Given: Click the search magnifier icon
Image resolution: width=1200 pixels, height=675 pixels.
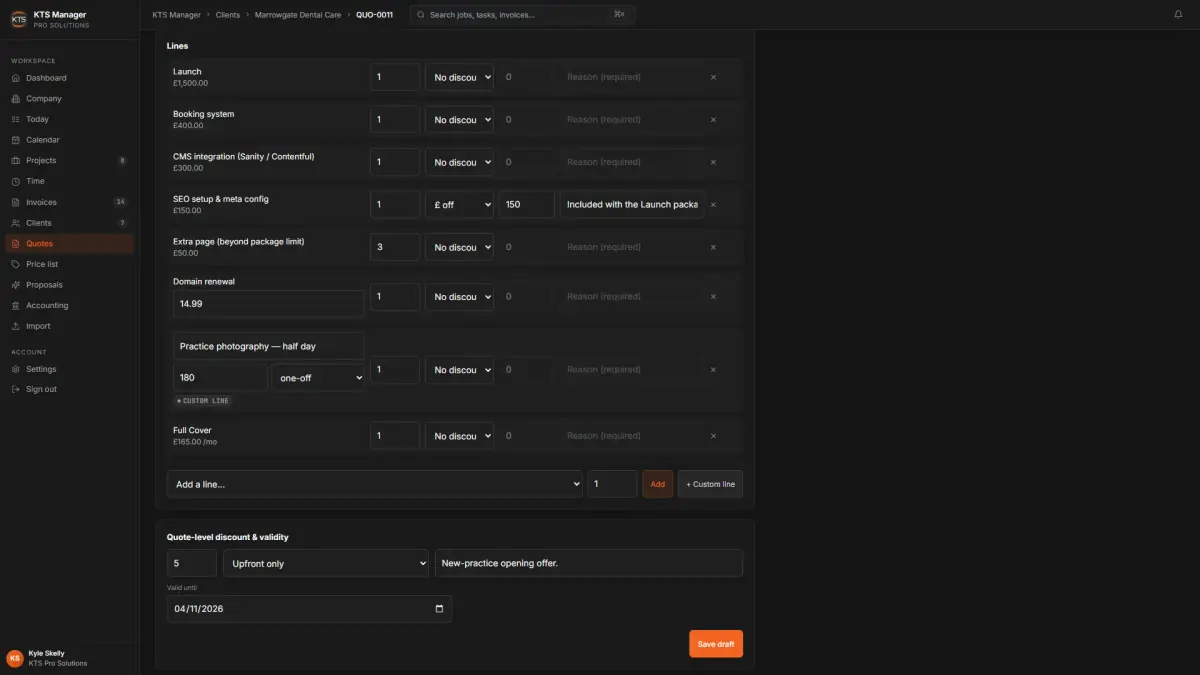Looking at the screenshot, I should (420, 15).
